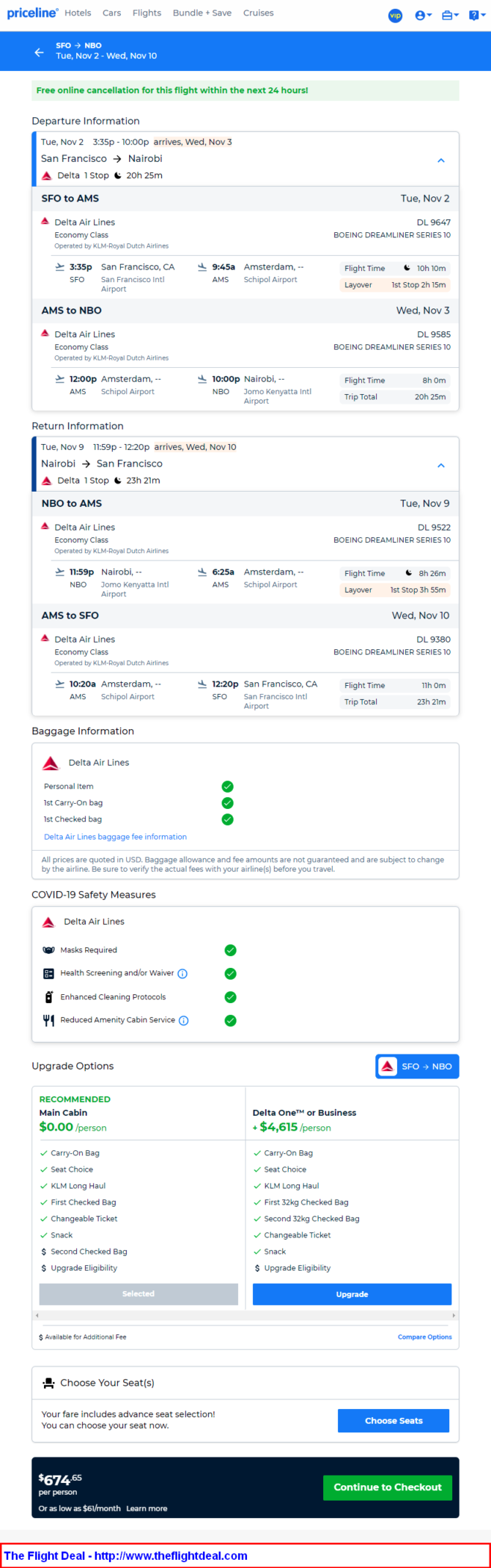Open the VIP badge icon

(395, 15)
